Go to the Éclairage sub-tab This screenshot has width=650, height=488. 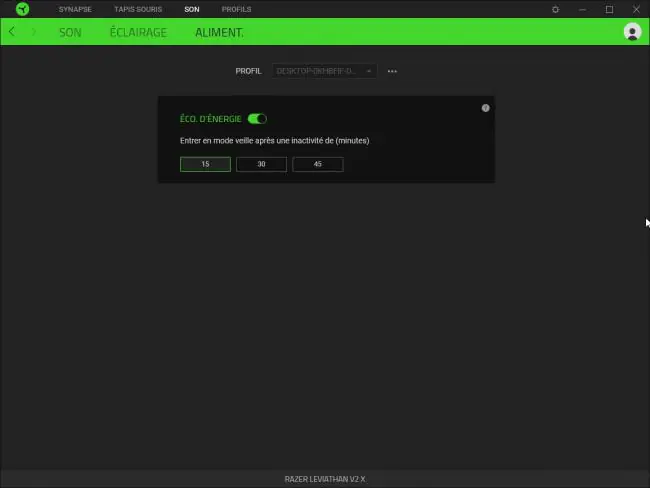(x=138, y=32)
